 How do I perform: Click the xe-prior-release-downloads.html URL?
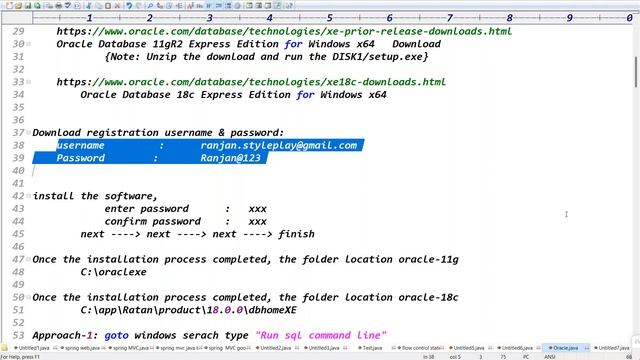tap(284, 31)
